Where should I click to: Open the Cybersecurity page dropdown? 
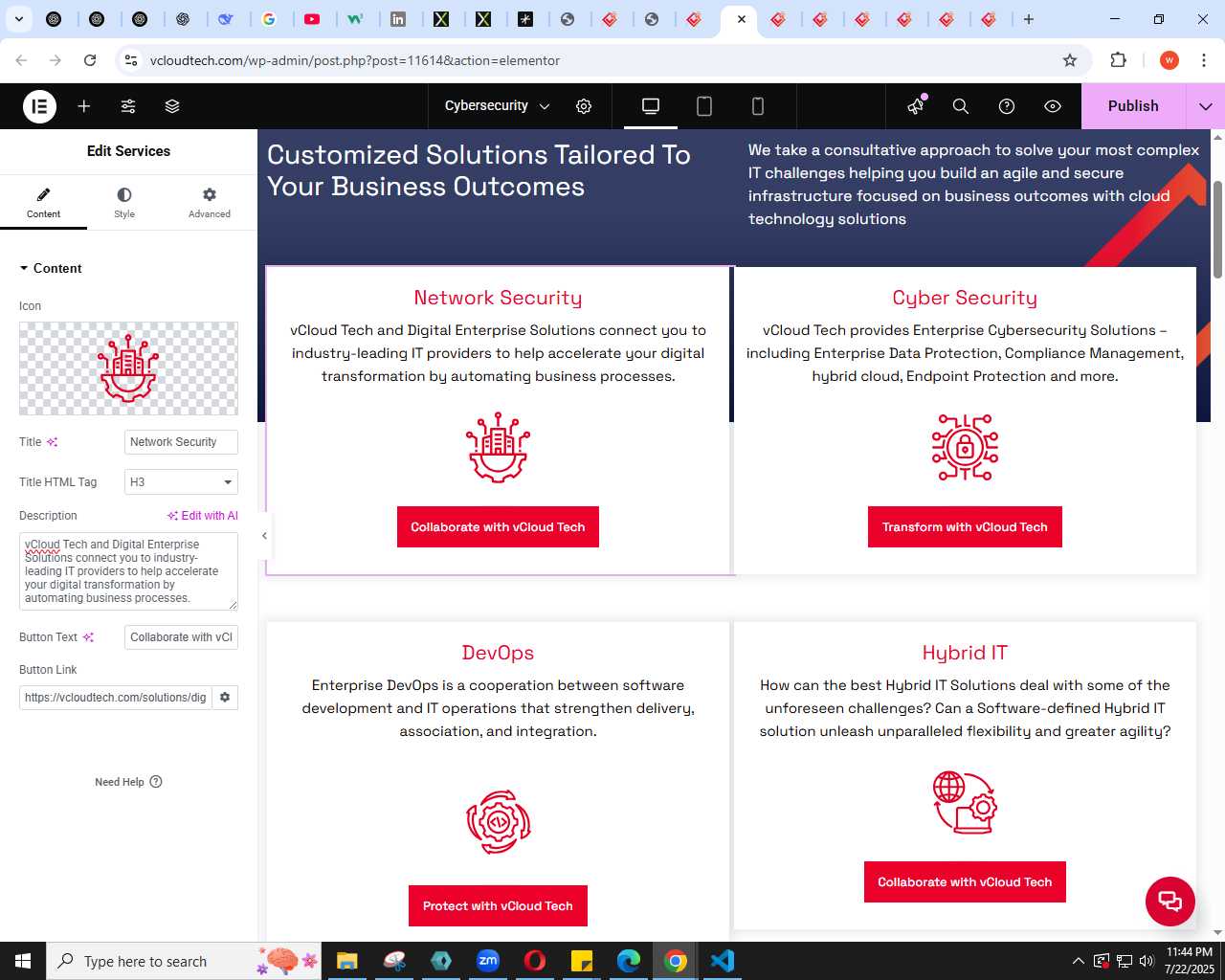pos(497,106)
